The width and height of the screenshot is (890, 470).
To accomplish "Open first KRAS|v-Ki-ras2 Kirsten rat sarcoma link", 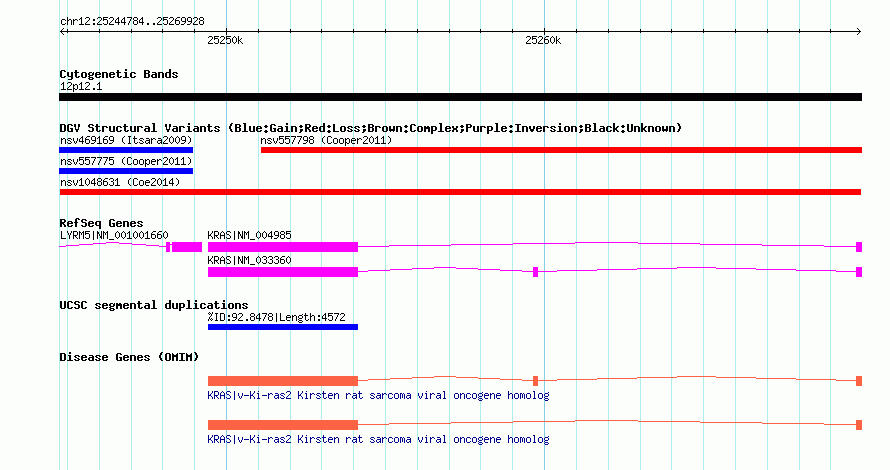I will [x=378, y=395].
